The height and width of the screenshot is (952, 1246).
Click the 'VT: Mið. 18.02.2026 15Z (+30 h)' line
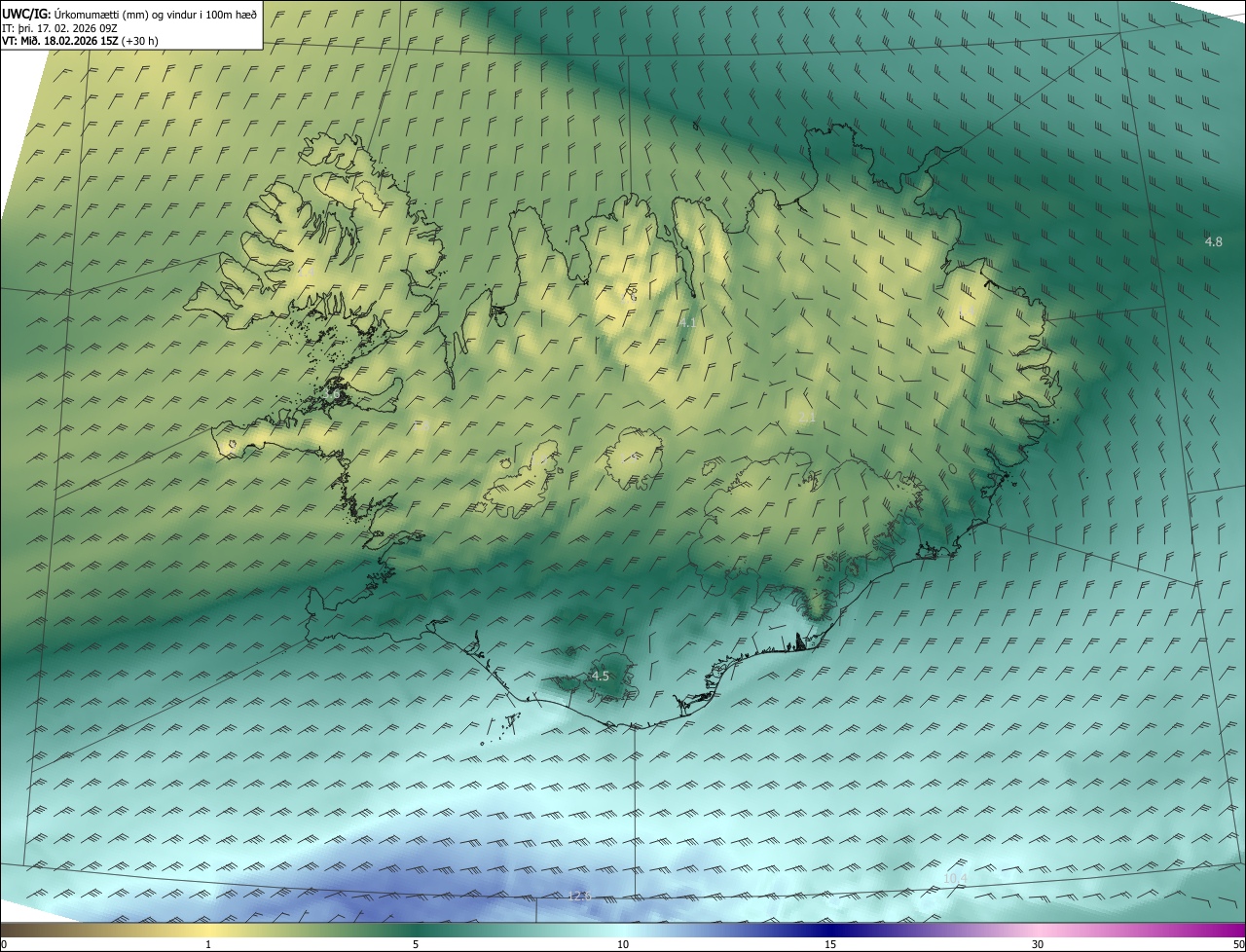coord(80,41)
